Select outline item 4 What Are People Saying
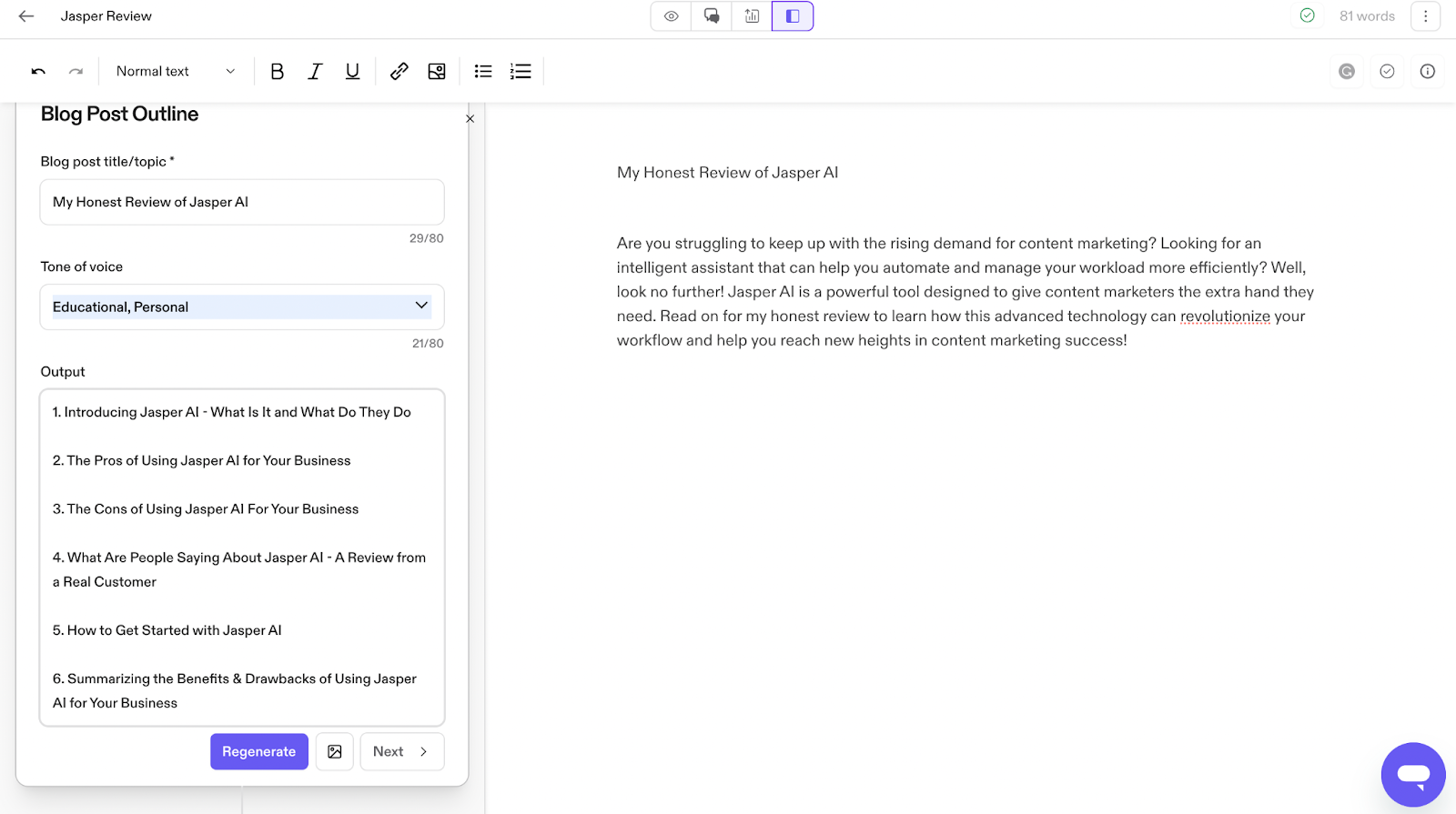1456x814 pixels. [x=239, y=569]
